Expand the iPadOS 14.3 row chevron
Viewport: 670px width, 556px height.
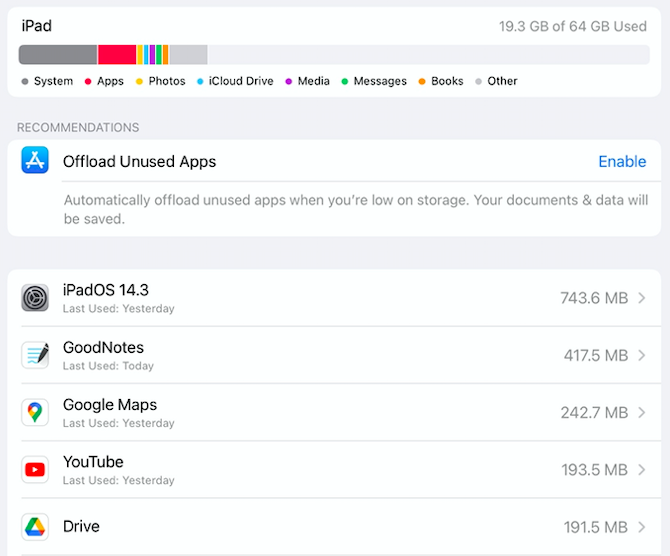[x=641, y=298]
